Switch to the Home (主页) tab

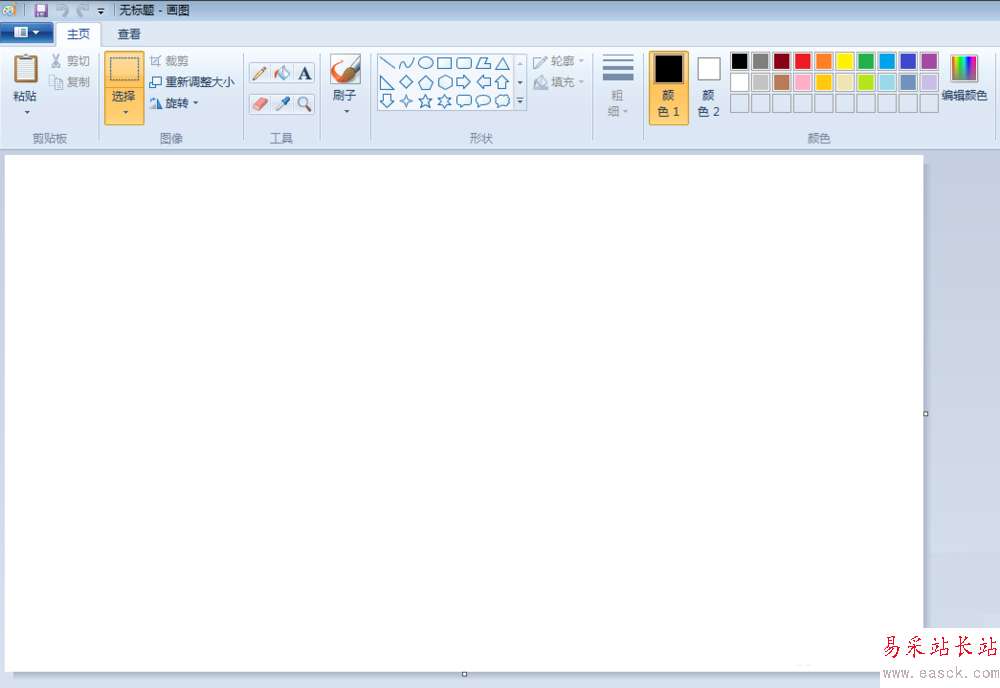(78, 34)
